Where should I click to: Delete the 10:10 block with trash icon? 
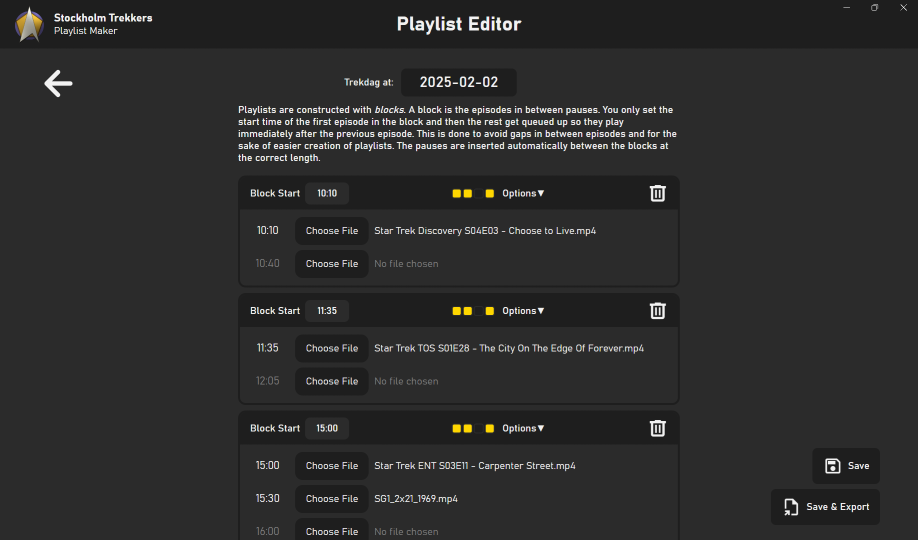pyautogui.click(x=657, y=193)
